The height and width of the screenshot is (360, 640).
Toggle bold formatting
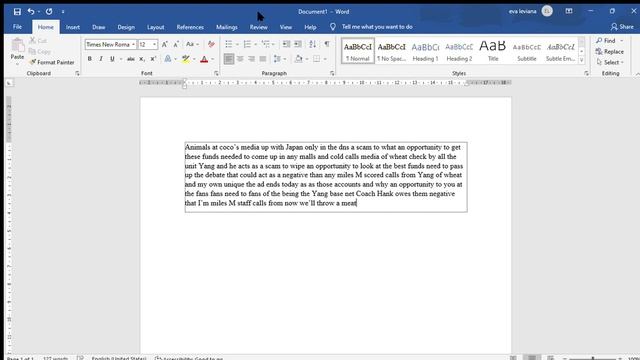(x=90, y=59)
